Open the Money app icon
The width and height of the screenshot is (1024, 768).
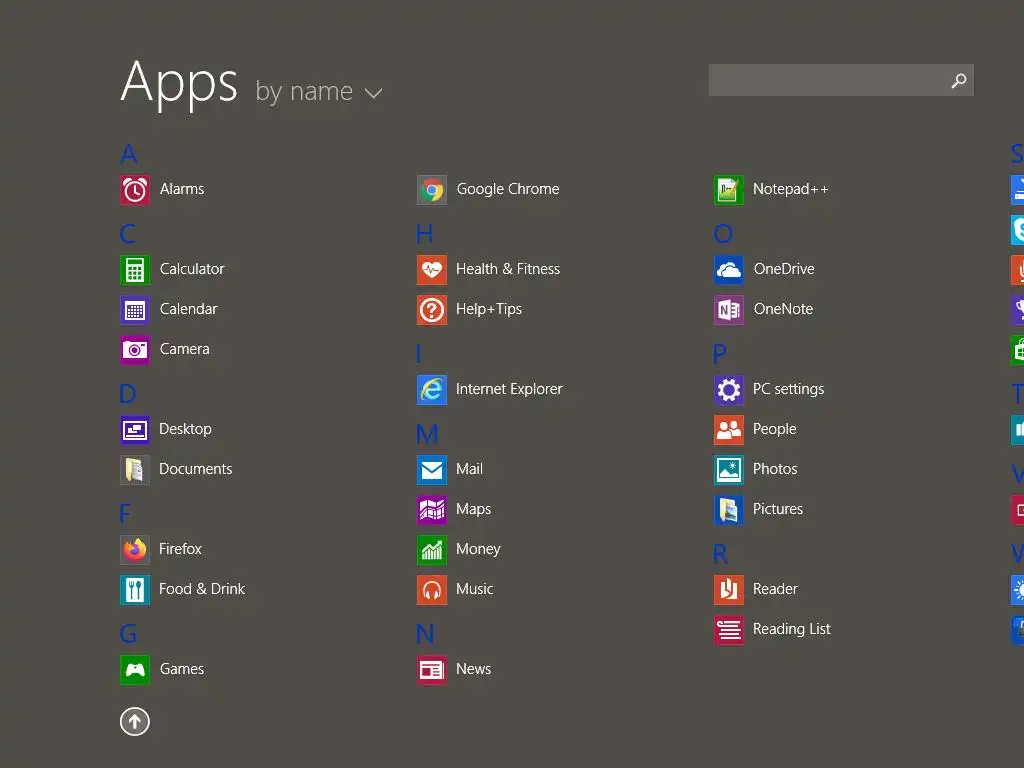click(432, 549)
